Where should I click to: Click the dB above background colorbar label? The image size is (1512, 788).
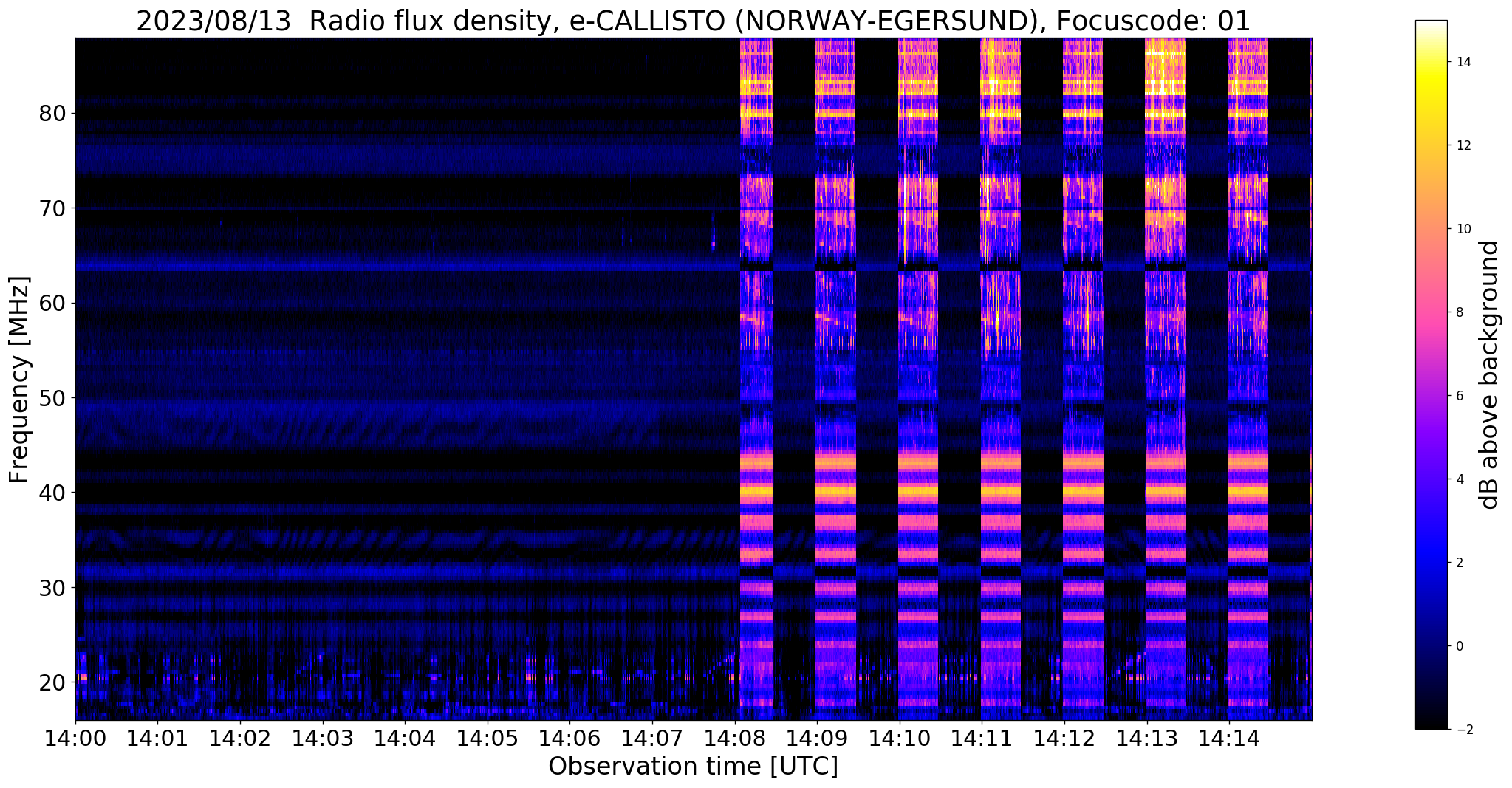point(1490,375)
